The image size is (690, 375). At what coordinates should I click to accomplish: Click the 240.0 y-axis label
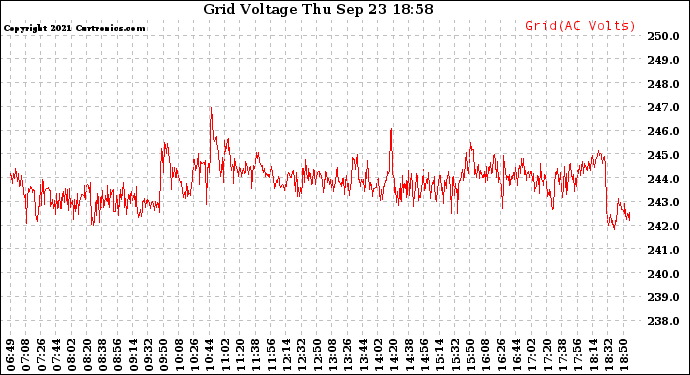tap(663, 274)
